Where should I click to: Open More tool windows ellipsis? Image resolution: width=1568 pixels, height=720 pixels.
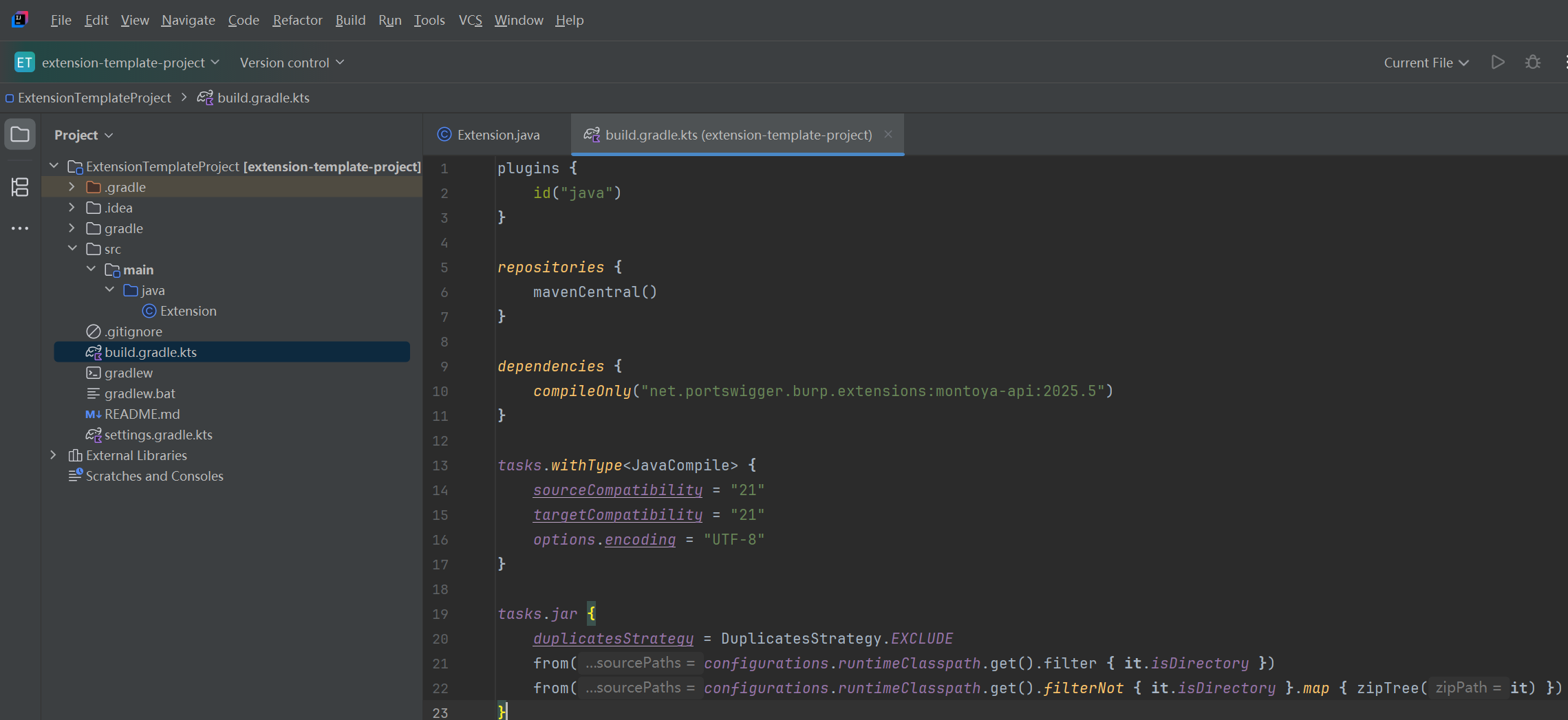click(x=20, y=228)
